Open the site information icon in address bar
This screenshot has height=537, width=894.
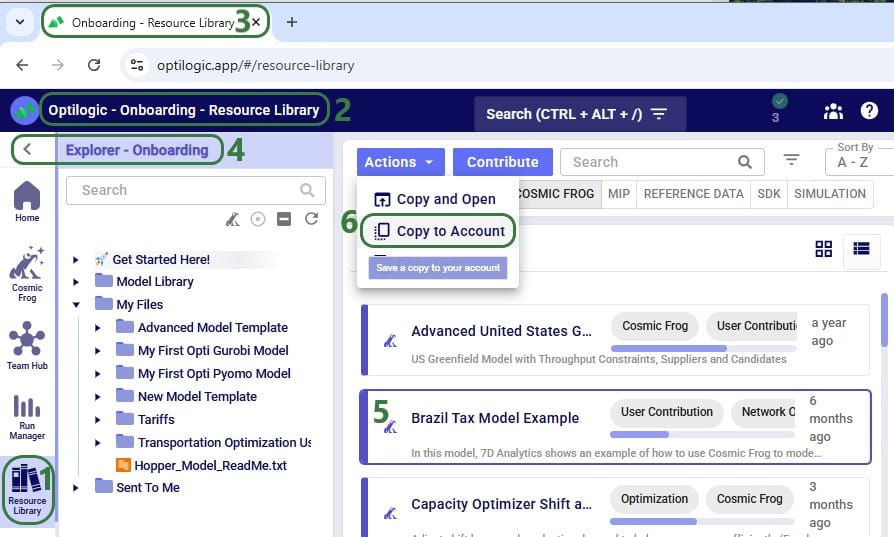tap(137, 65)
